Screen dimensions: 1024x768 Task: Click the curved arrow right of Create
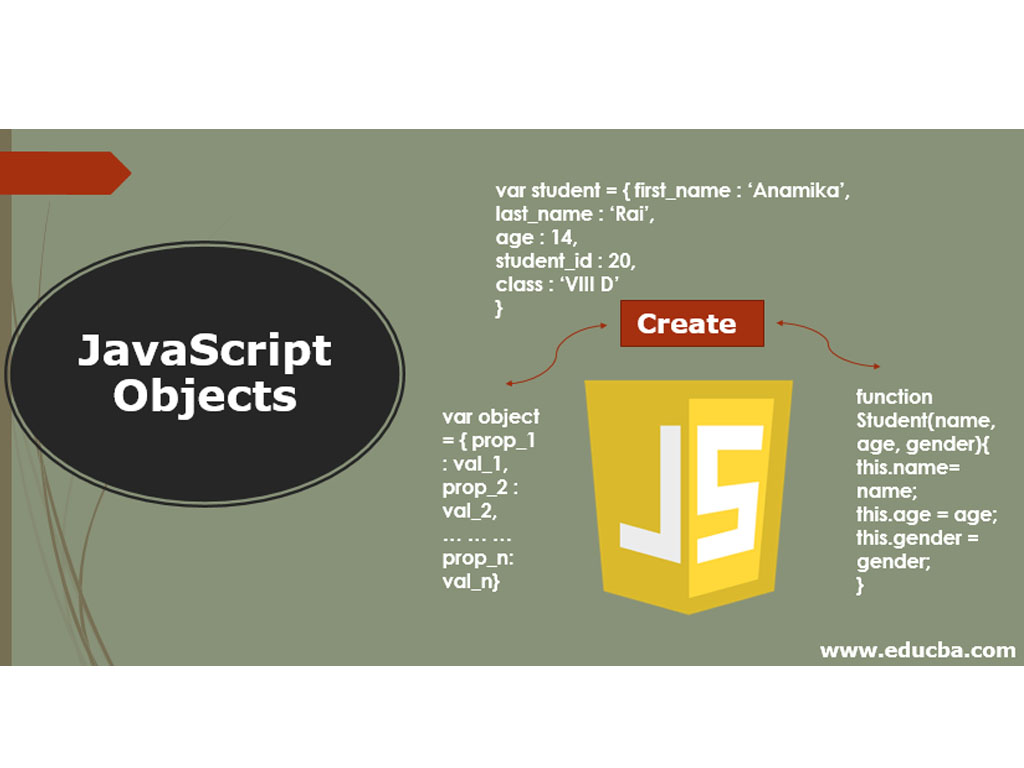click(x=828, y=343)
